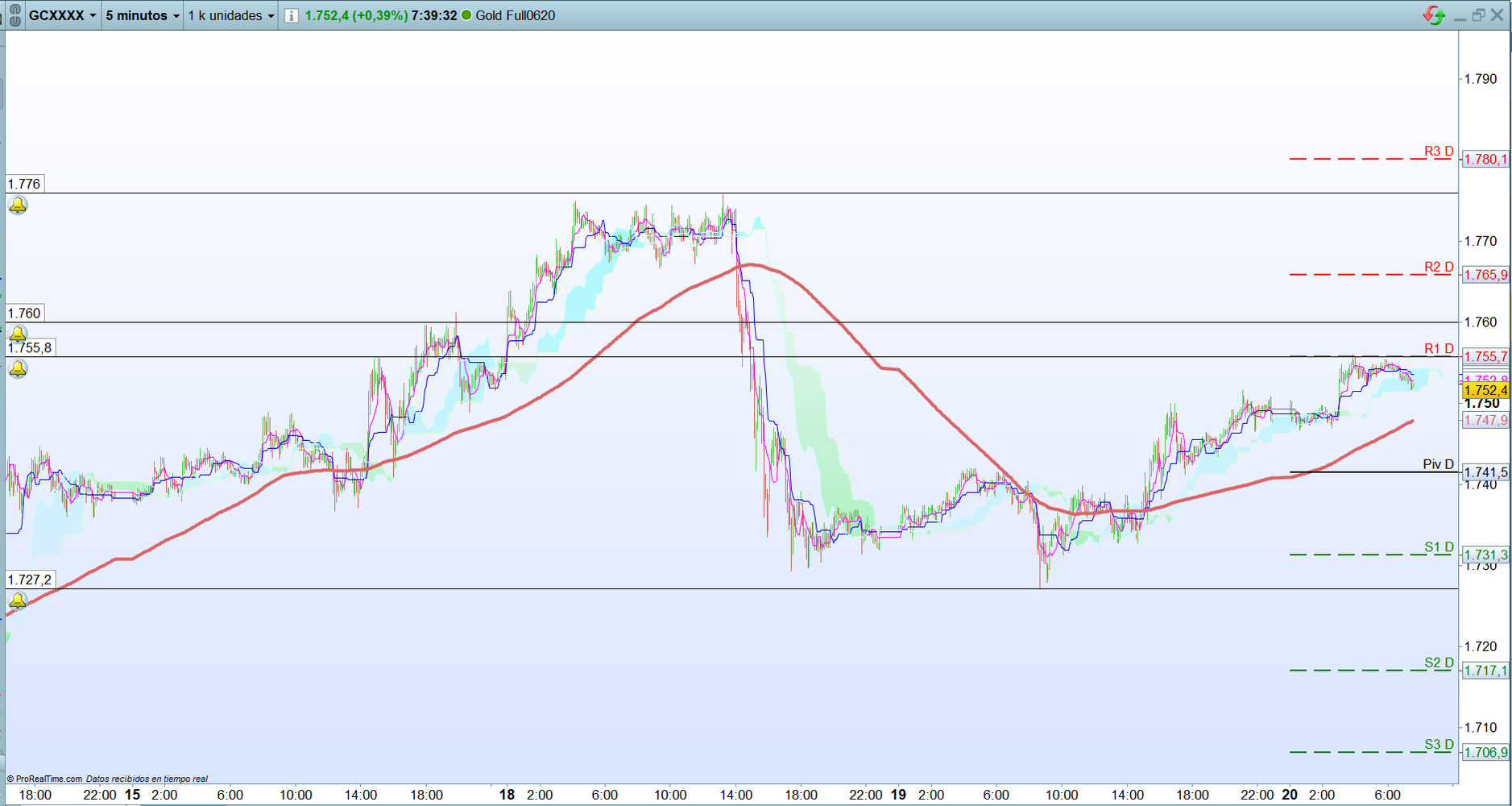The height and width of the screenshot is (806, 1512).
Task: Click the R2 D pivot label
Action: click(1439, 268)
